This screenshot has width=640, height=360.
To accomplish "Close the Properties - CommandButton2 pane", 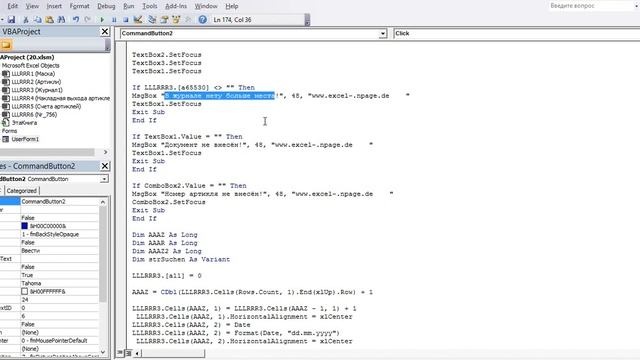I will point(105,166).
